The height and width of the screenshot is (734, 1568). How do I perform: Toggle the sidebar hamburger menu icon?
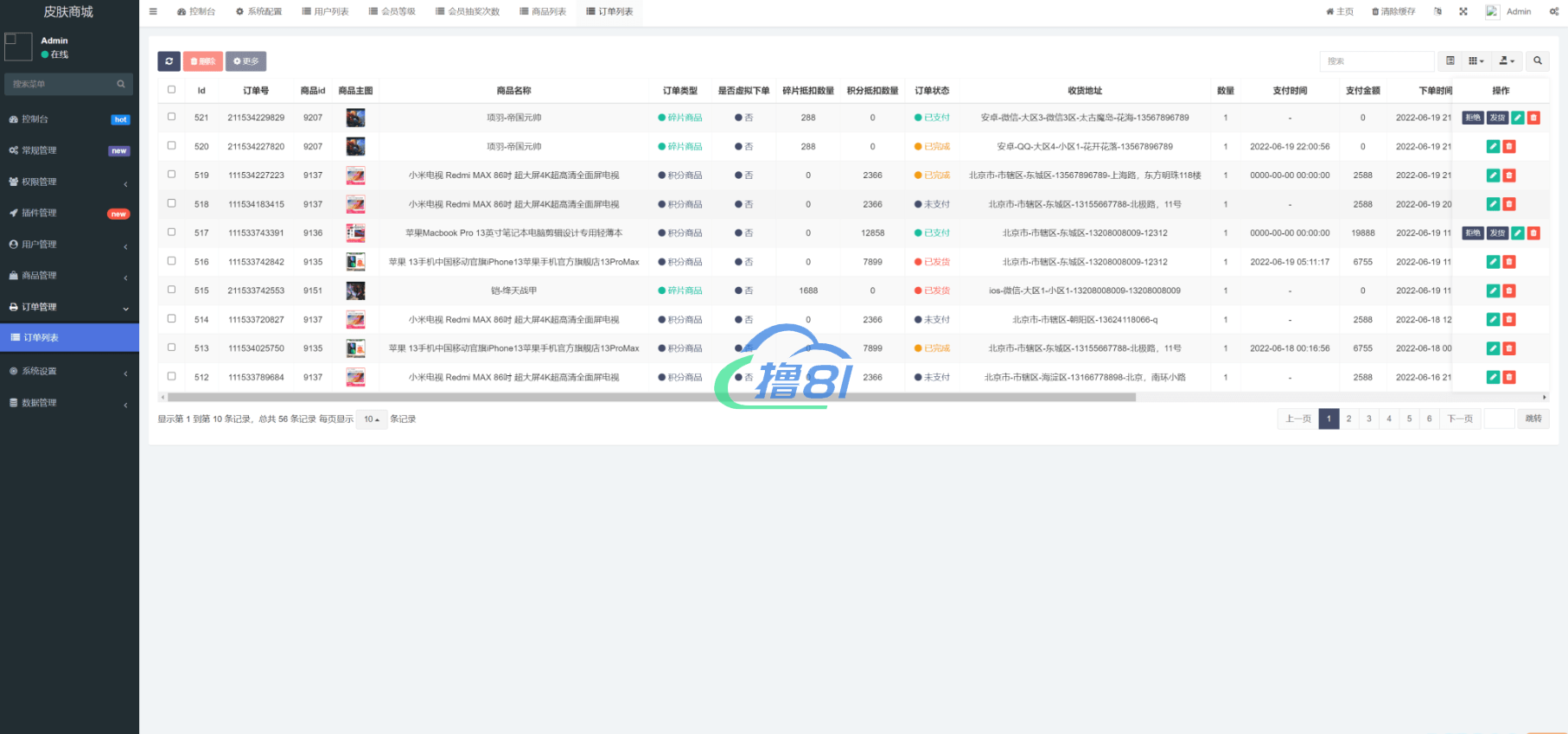click(x=153, y=11)
